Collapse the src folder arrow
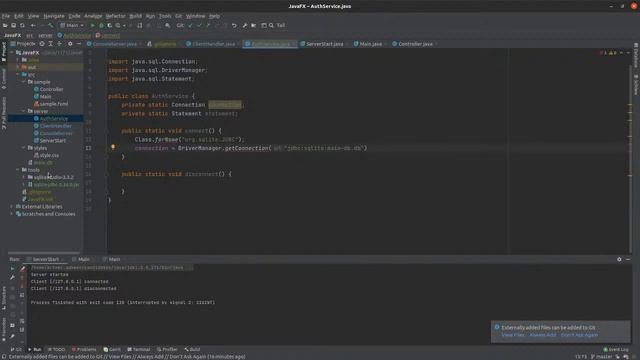The width and height of the screenshot is (640, 360). point(18,75)
